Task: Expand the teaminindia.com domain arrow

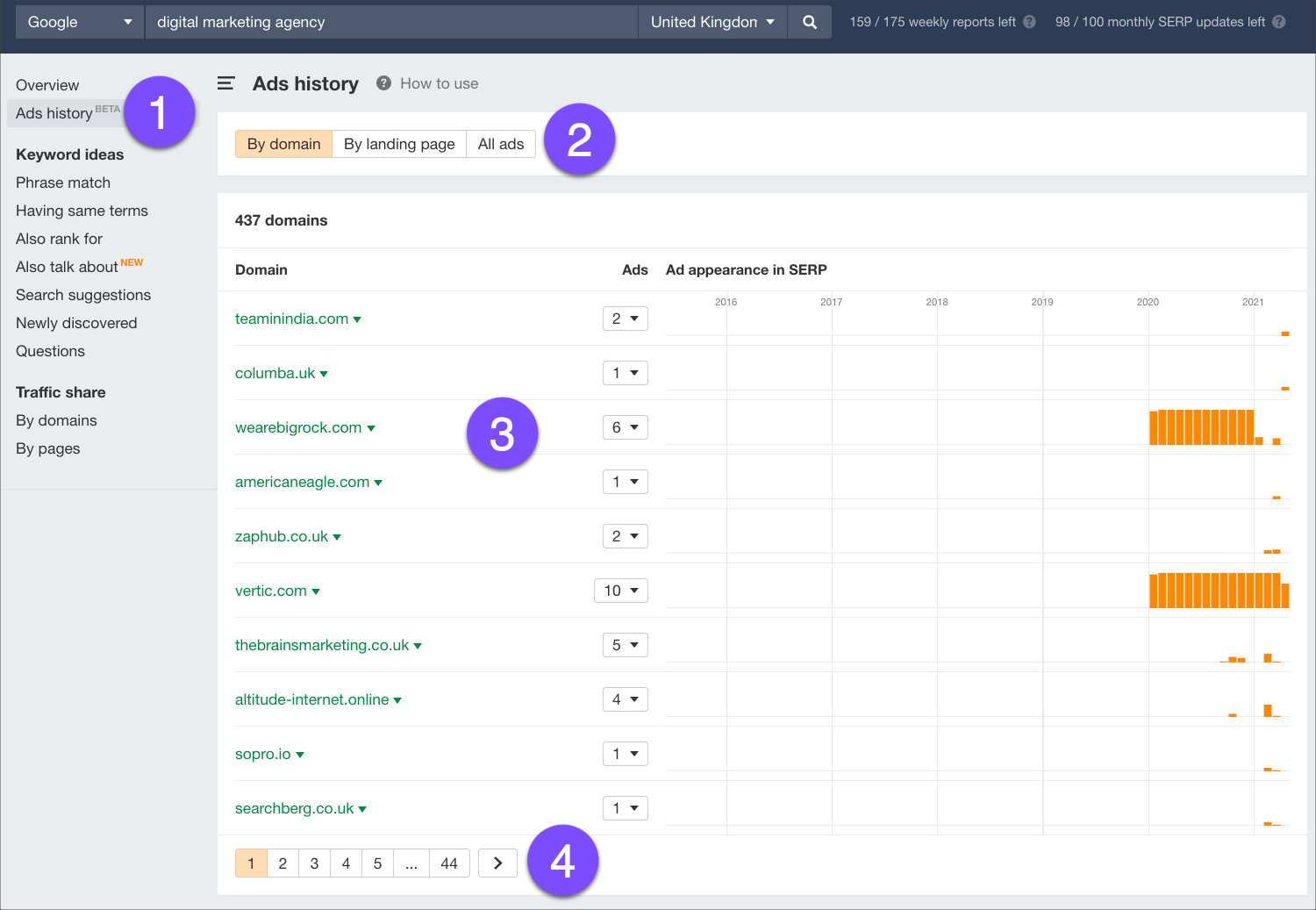Action: point(357,319)
